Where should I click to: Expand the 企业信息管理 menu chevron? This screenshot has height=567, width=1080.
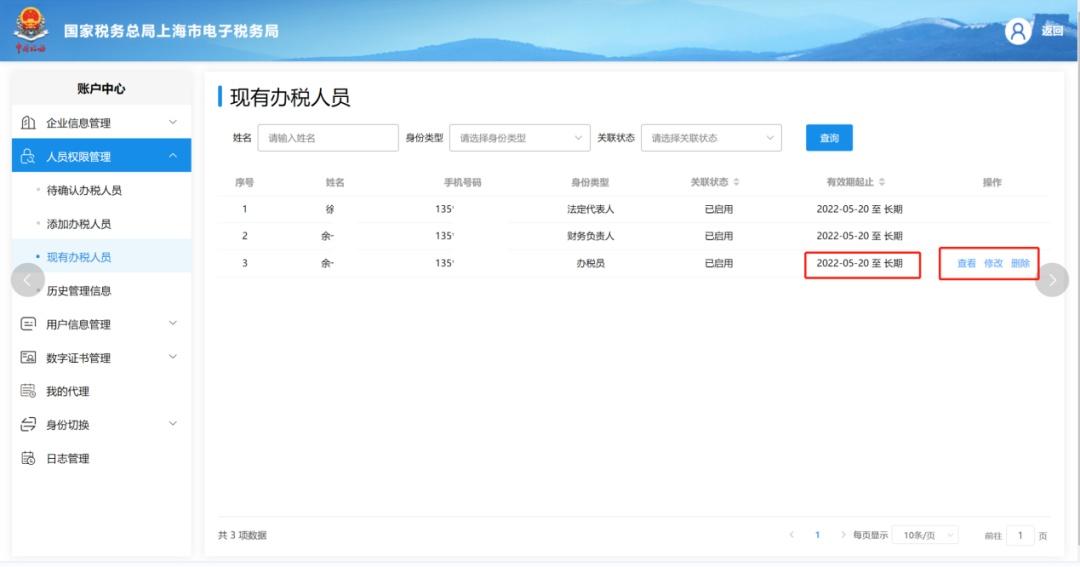coord(173,122)
